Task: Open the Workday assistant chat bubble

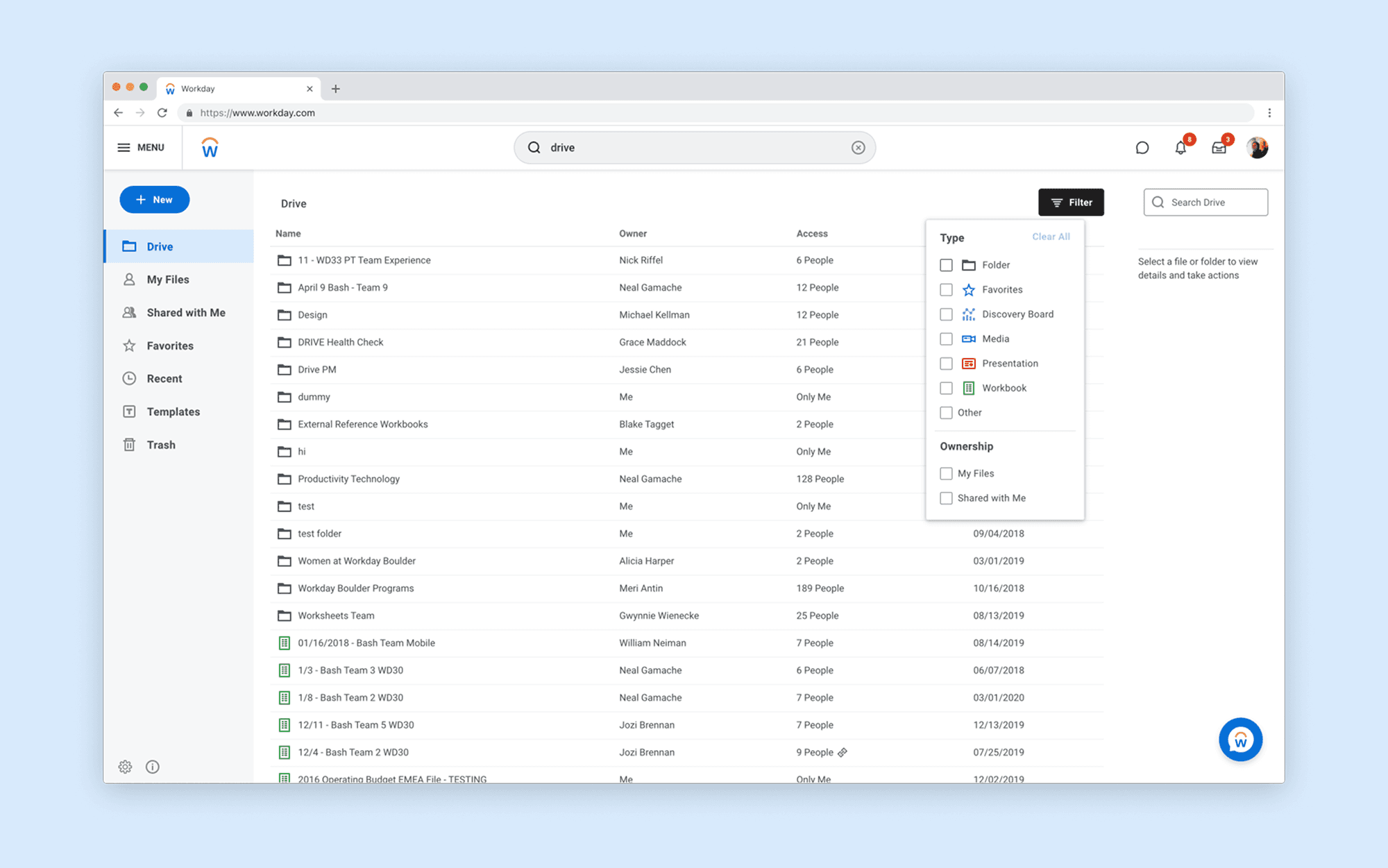Action: [x=1240, y=740]
